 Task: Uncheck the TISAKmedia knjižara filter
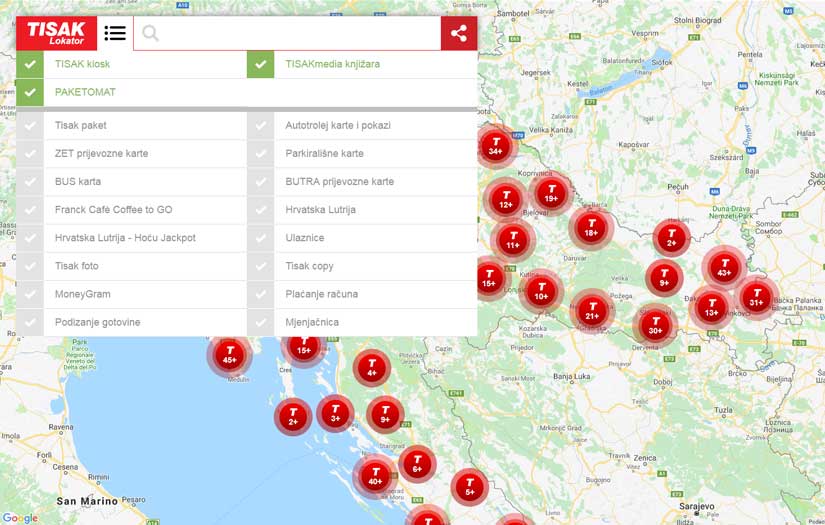click(260, 64)
